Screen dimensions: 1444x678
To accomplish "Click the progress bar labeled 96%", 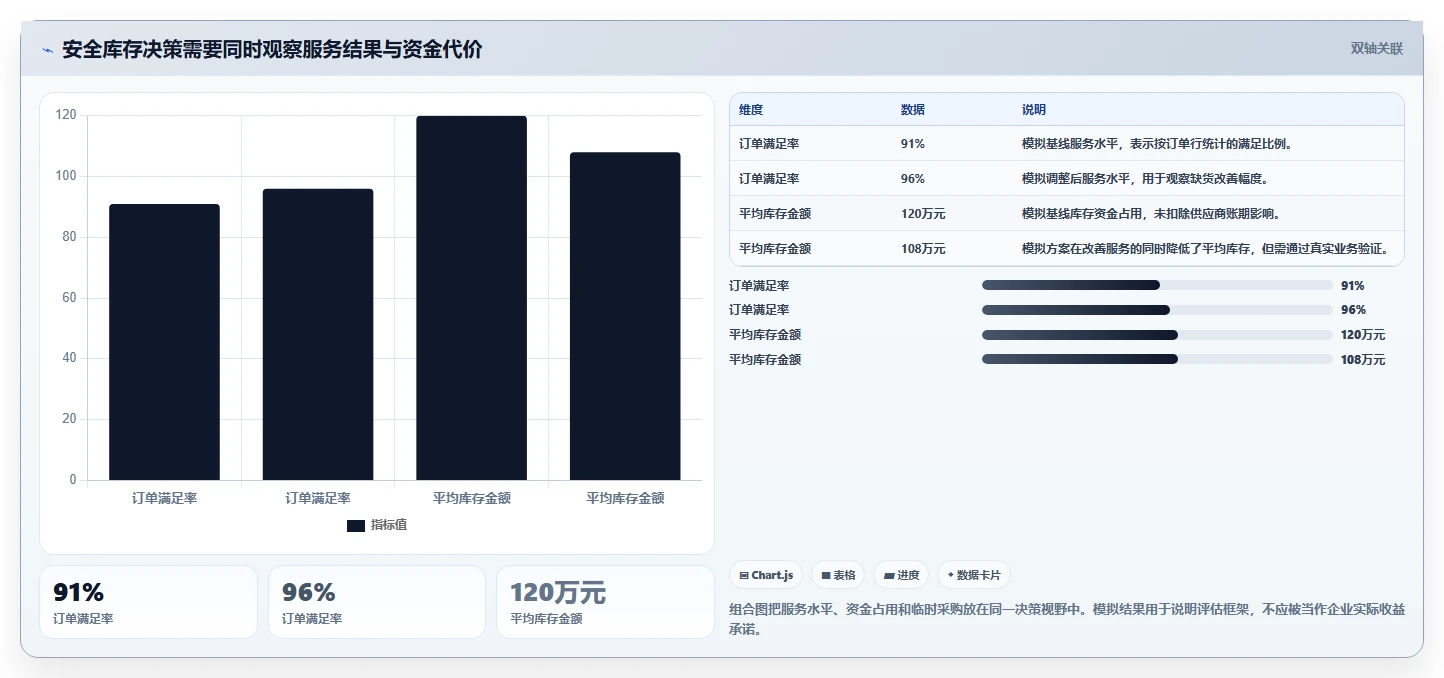I will click(1157, 310).
